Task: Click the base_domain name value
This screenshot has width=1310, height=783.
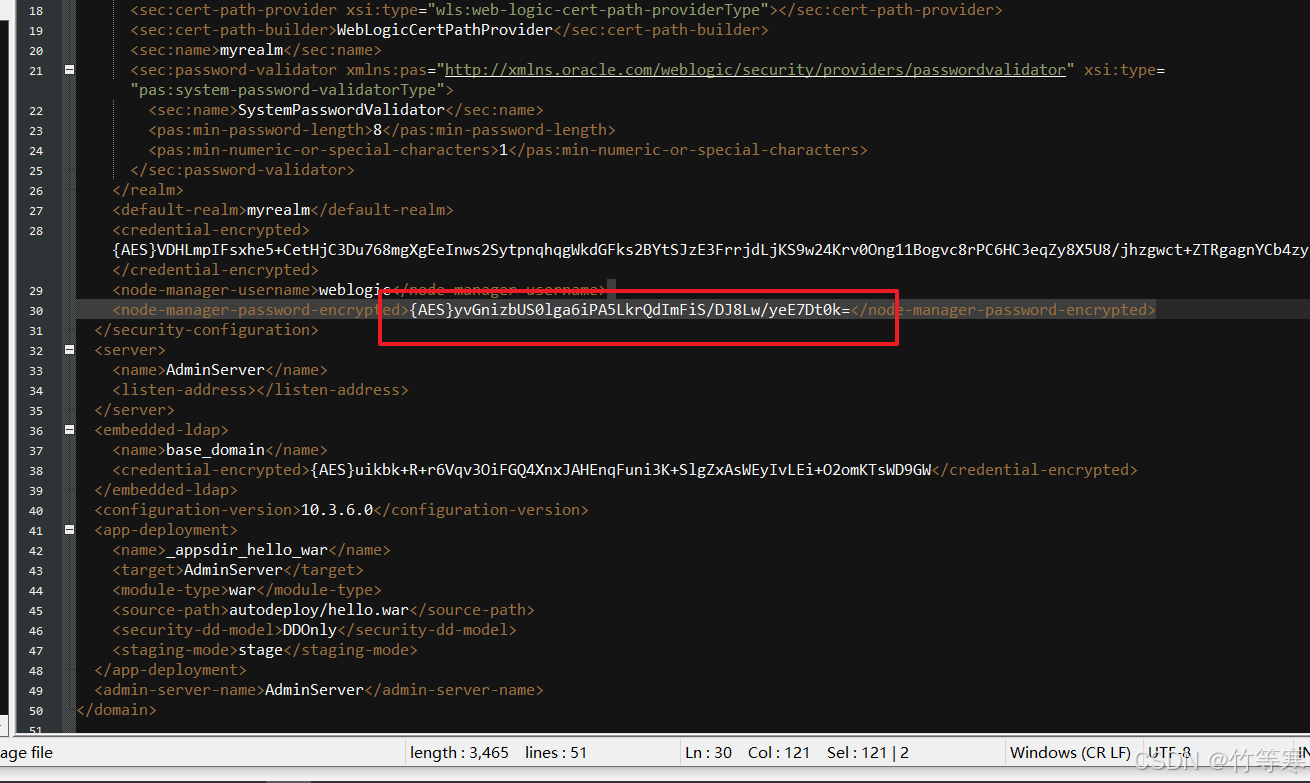Action: pos(215,450)
